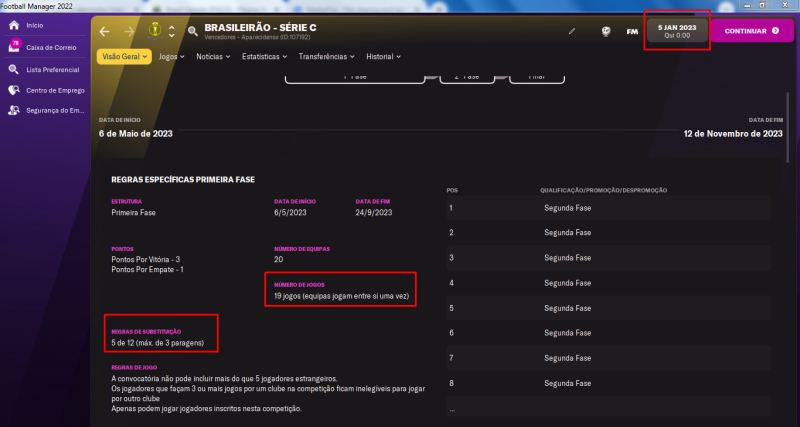Image resolution: width=800 pixels, height=427 pixels.
Task: Click the 6/5/2023 start date value
Action: 290,213
